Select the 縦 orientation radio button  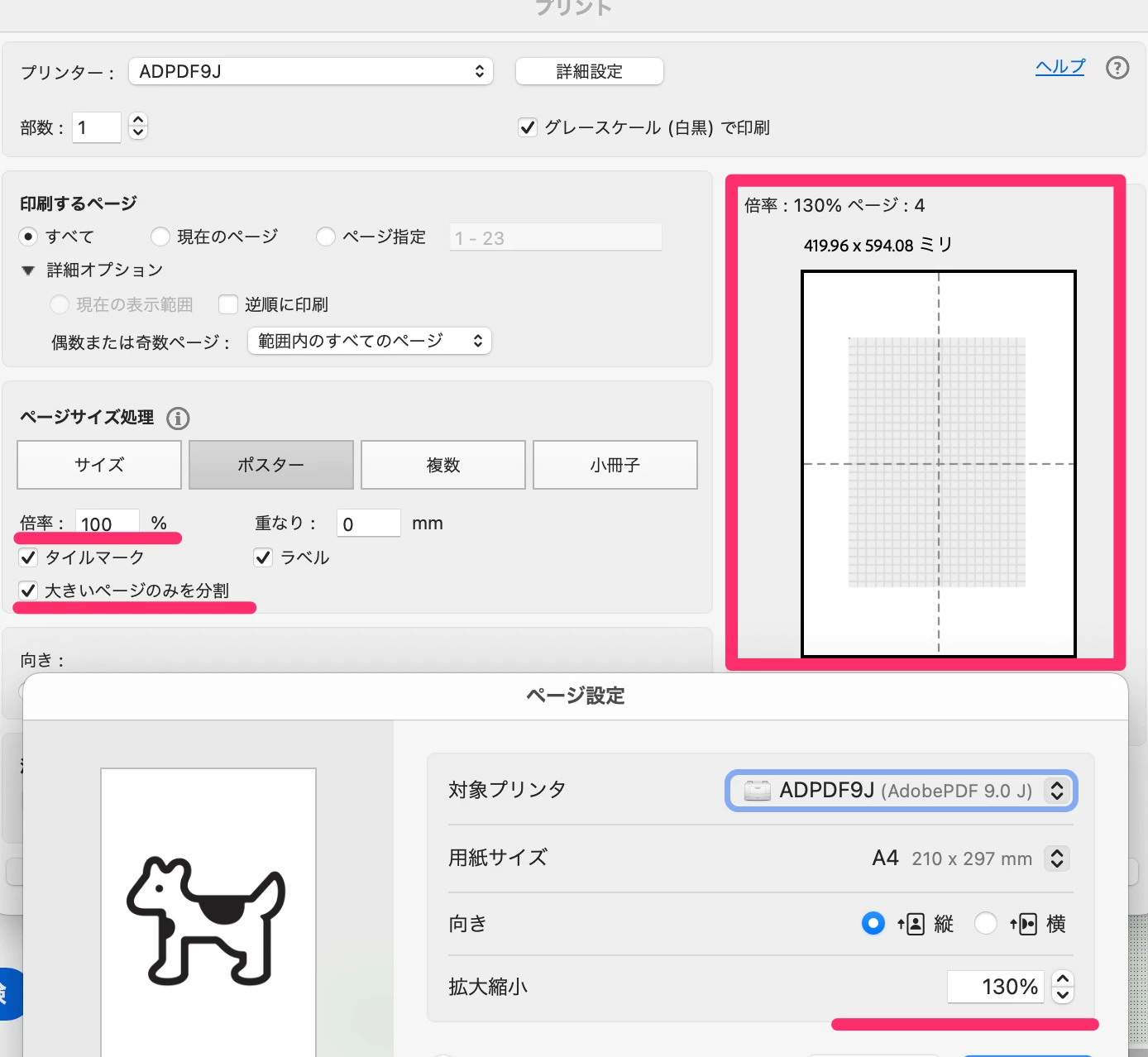(873, 923)
